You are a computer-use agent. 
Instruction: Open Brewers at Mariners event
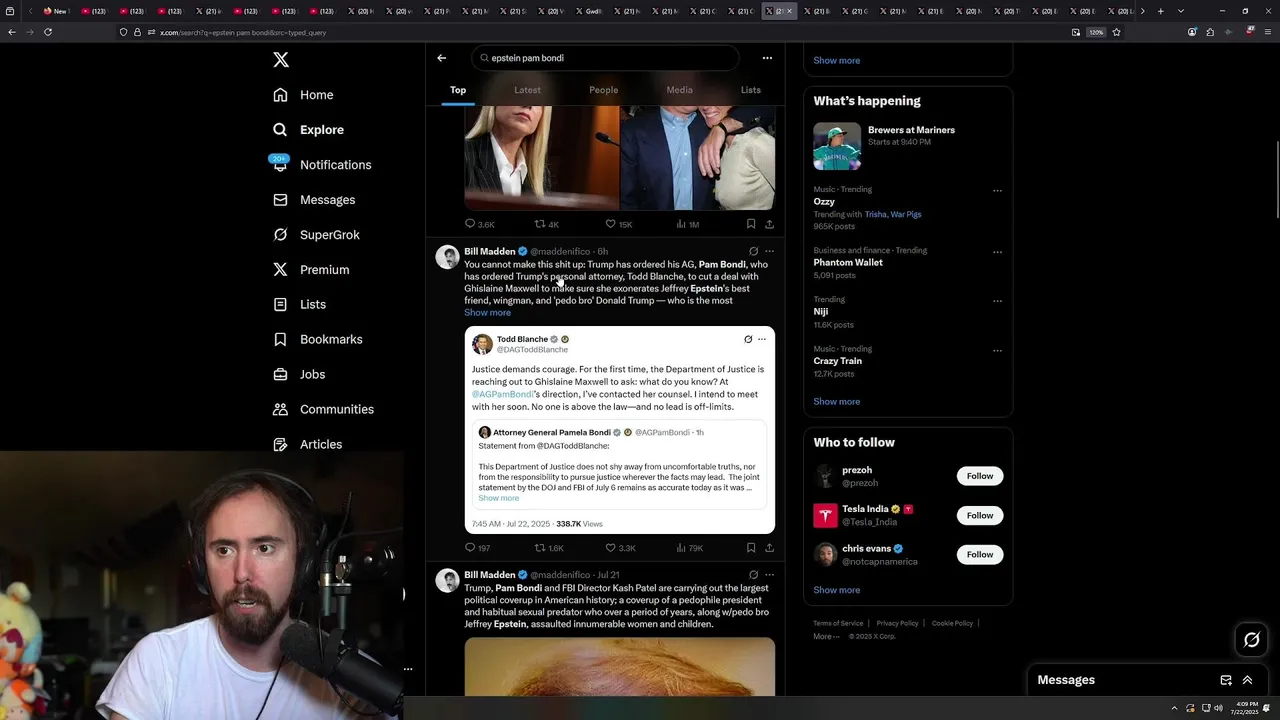coord(908,147)
